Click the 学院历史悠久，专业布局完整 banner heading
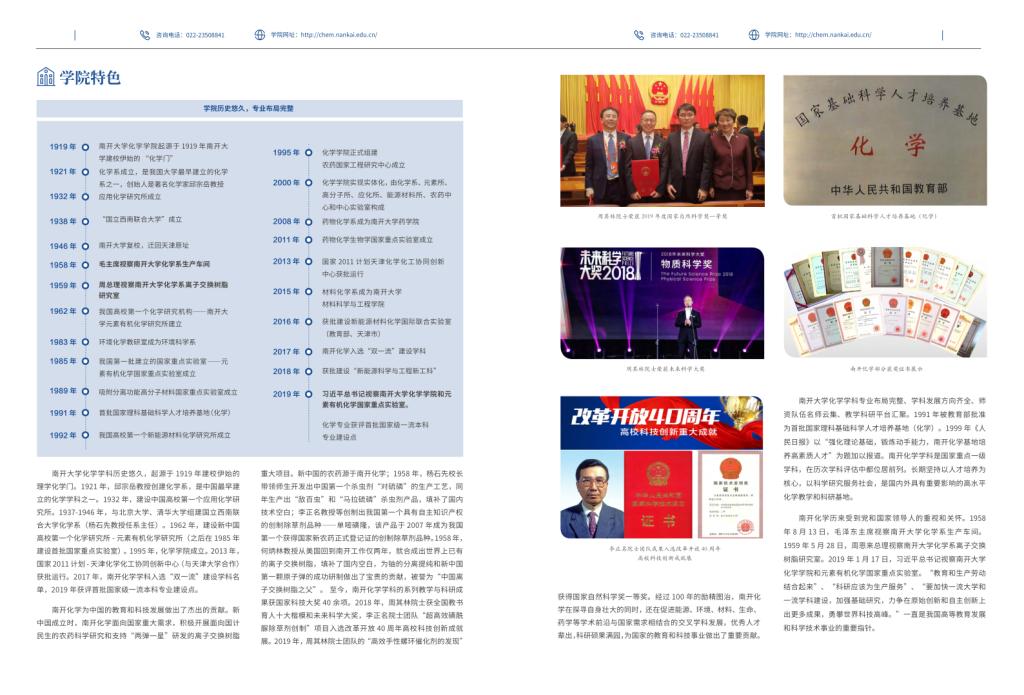1024x695 pixels. click(249, 108)
